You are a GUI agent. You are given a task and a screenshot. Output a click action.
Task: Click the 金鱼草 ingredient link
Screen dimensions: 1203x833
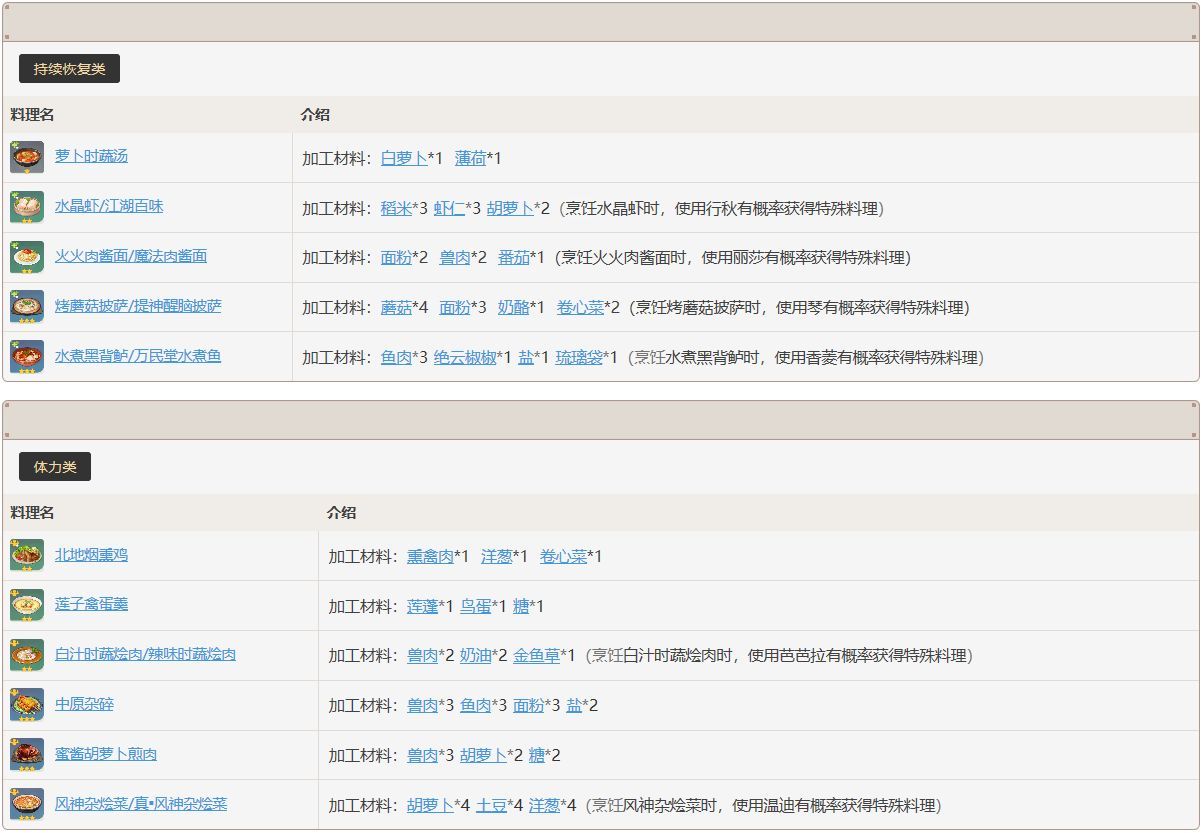(x=536, y=656)
